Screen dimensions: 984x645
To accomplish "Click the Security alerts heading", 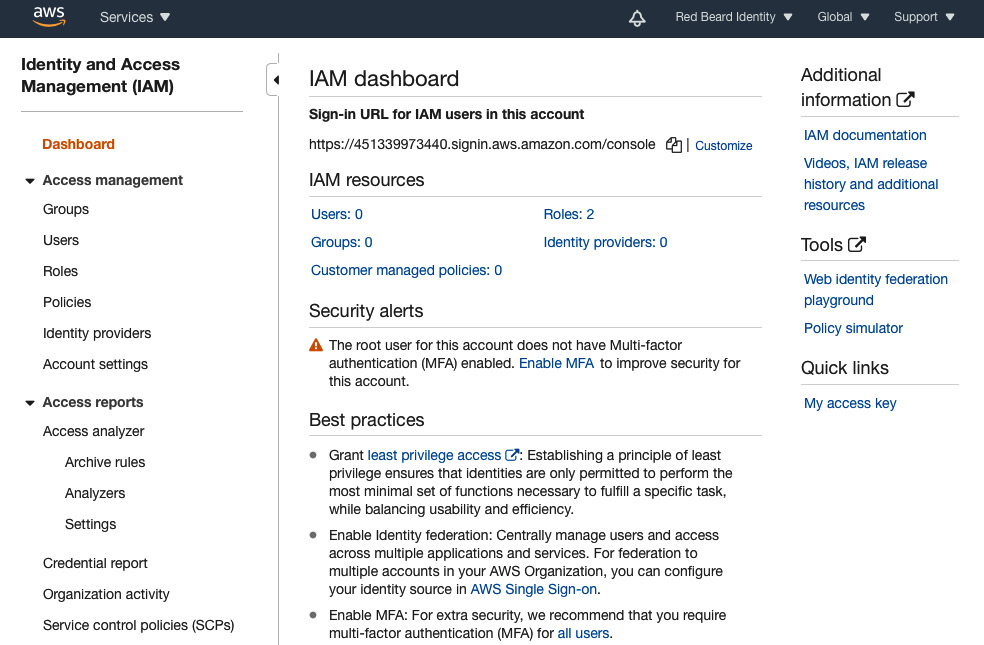I will (x=366, y=311).
